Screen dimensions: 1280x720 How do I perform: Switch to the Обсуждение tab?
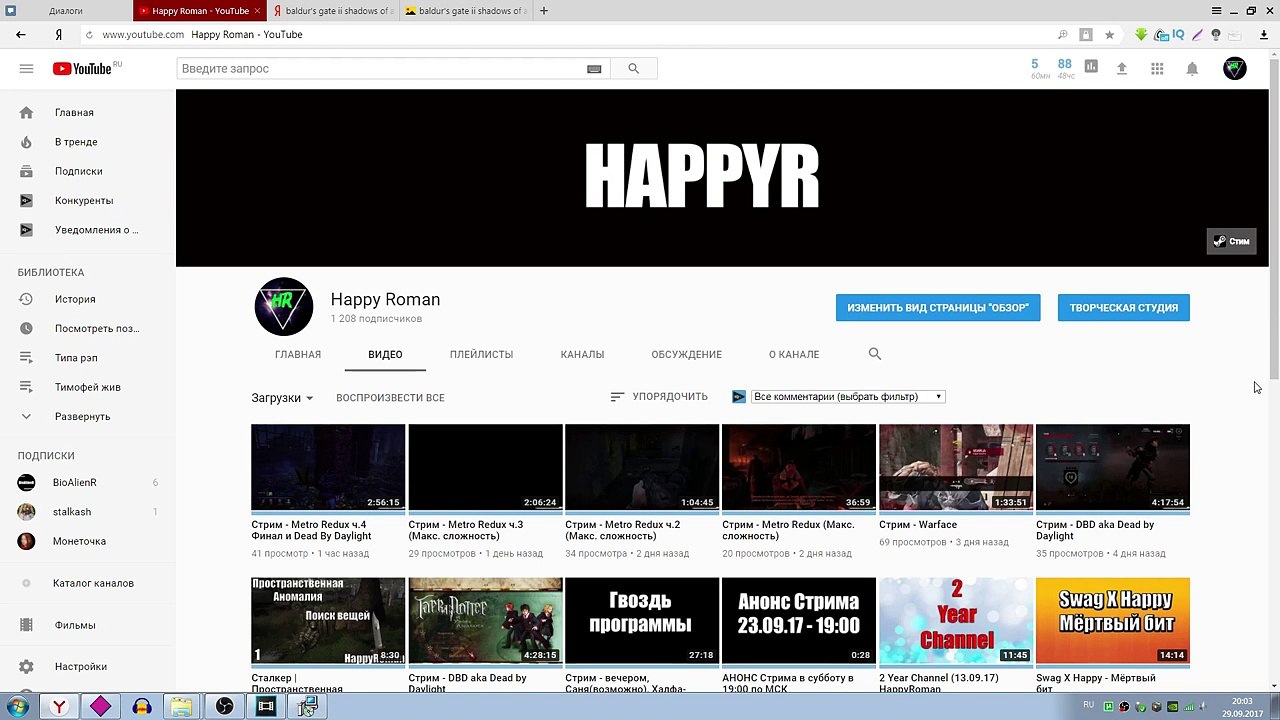click(686, 354)
